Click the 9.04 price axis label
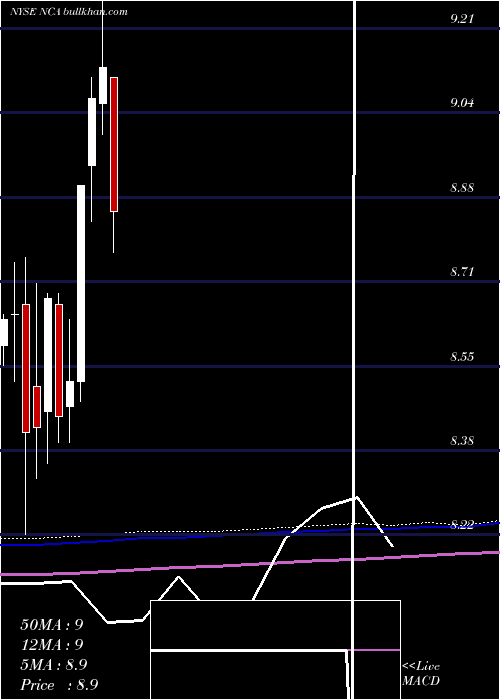 (462, 103)
